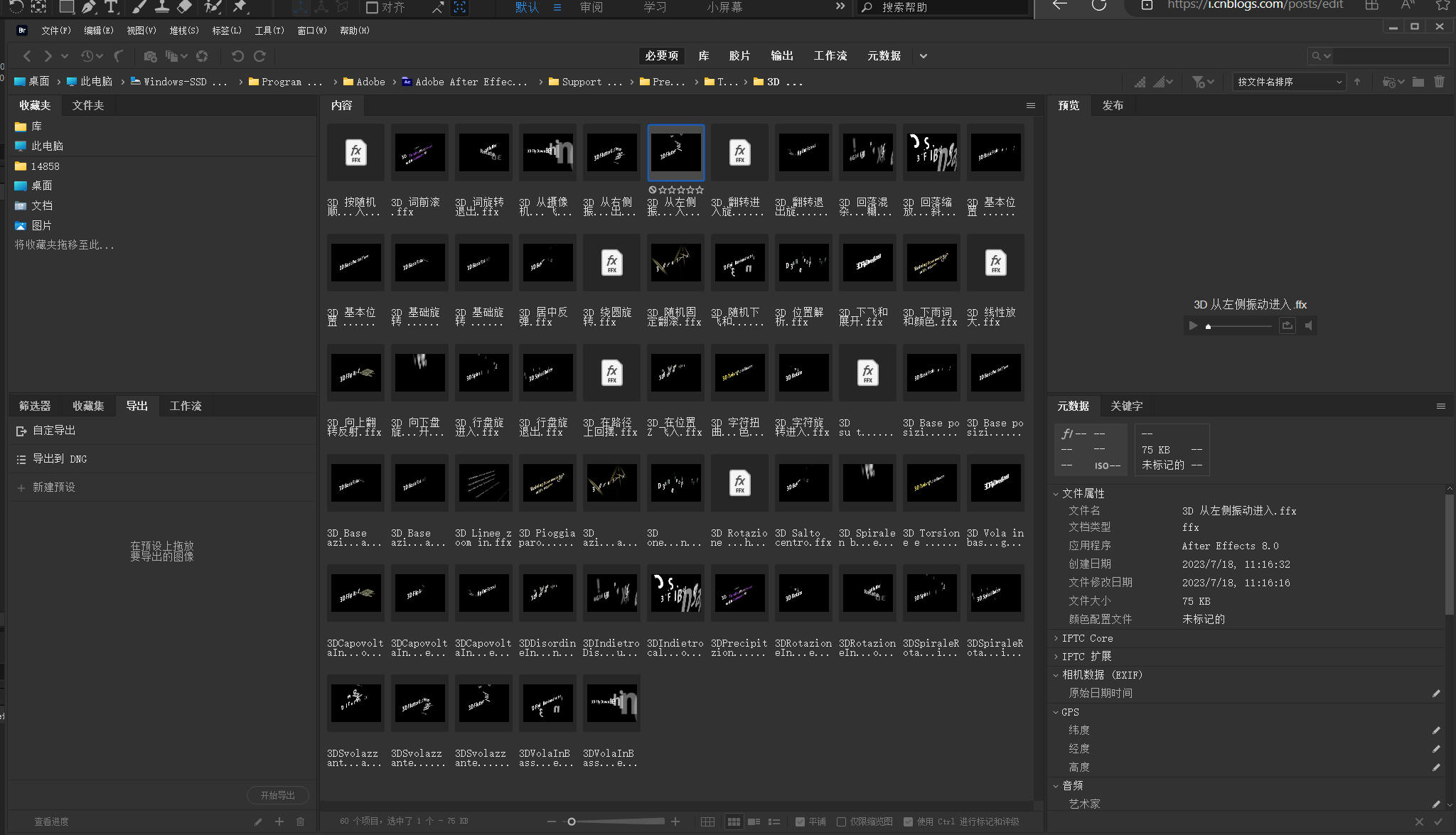Toggle the 平铺 checkbox

pyautogui.click(x=800, y=821)
